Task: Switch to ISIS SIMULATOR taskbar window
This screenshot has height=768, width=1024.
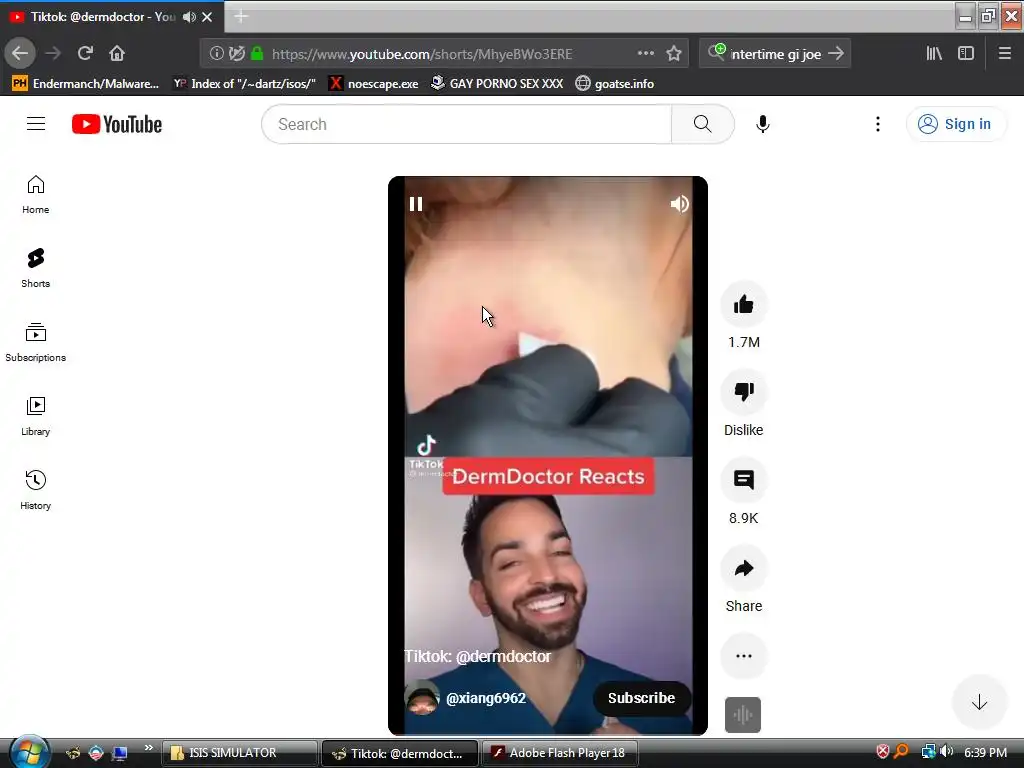Action: point(240,753)
